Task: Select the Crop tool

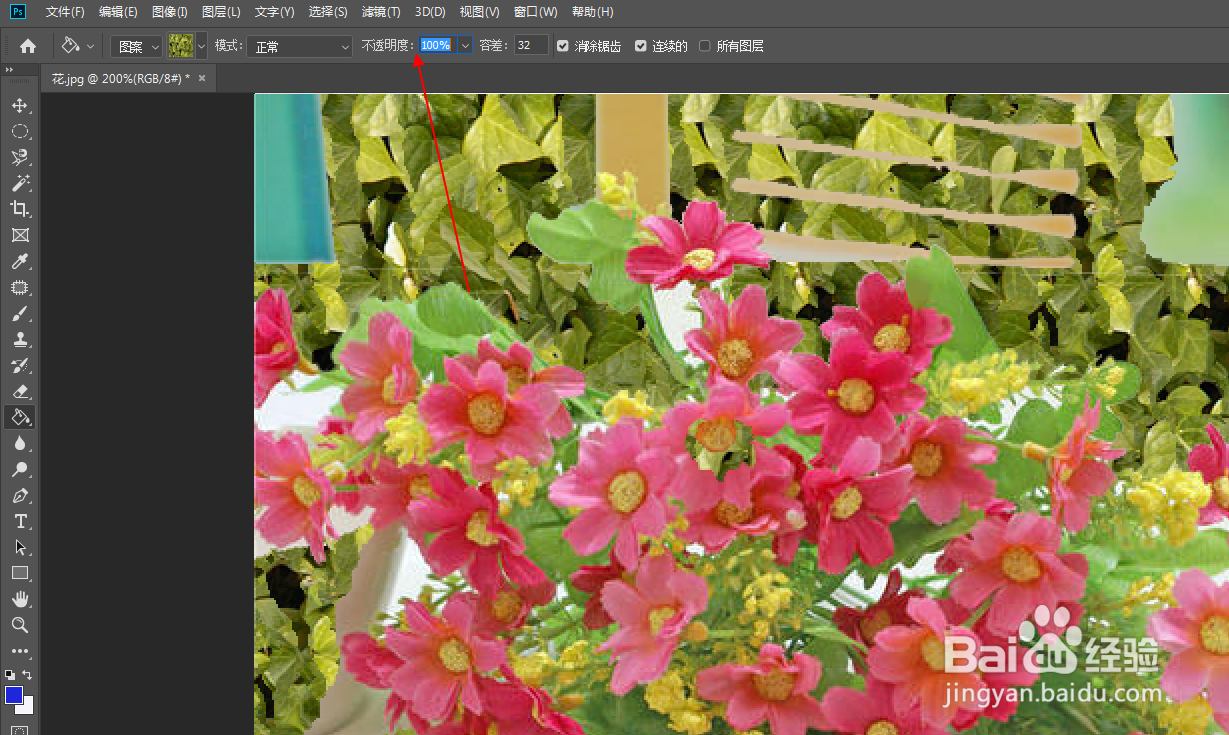Action: tap(20, 209)
